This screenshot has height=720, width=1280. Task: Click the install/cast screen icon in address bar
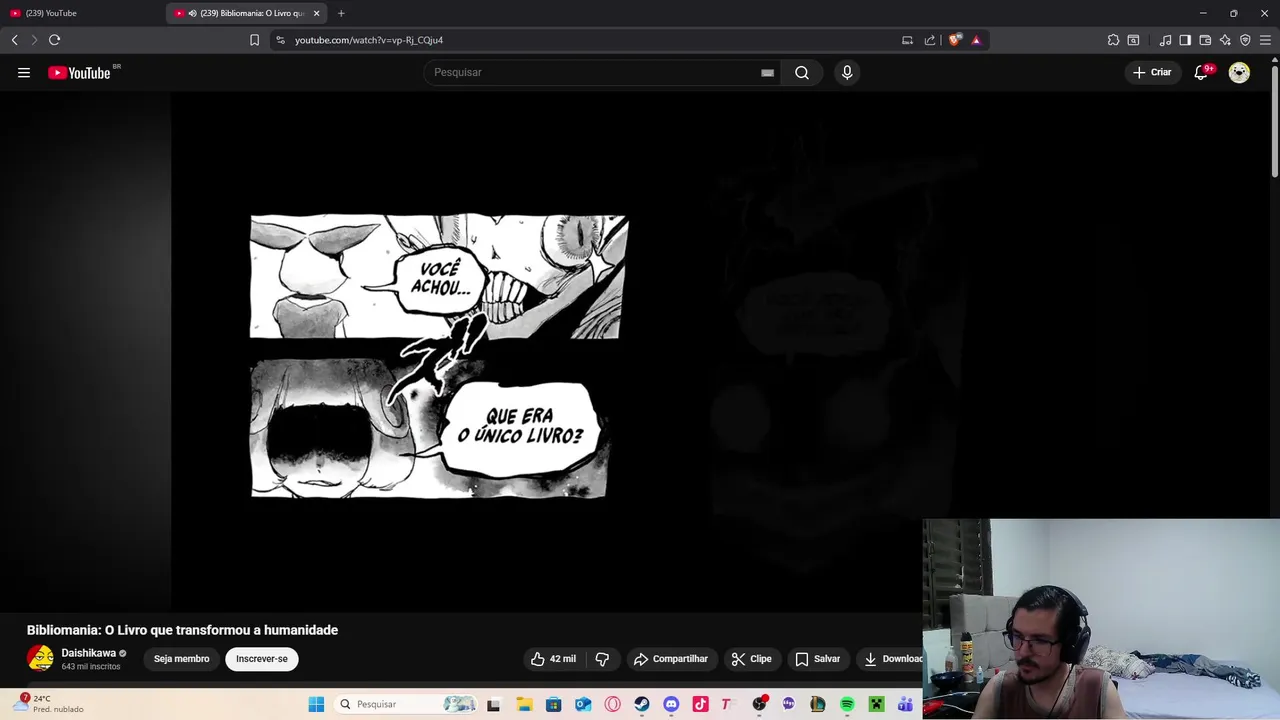click(907, 40)
